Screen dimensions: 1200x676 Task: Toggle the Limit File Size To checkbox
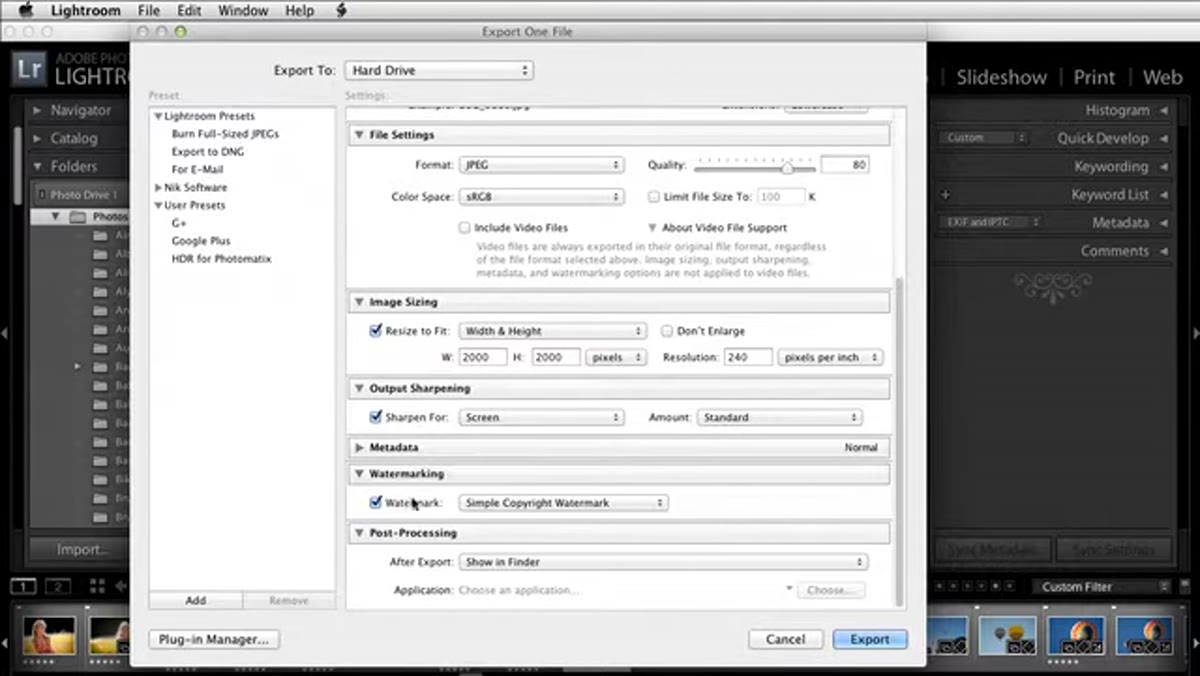tap(654, 197)
